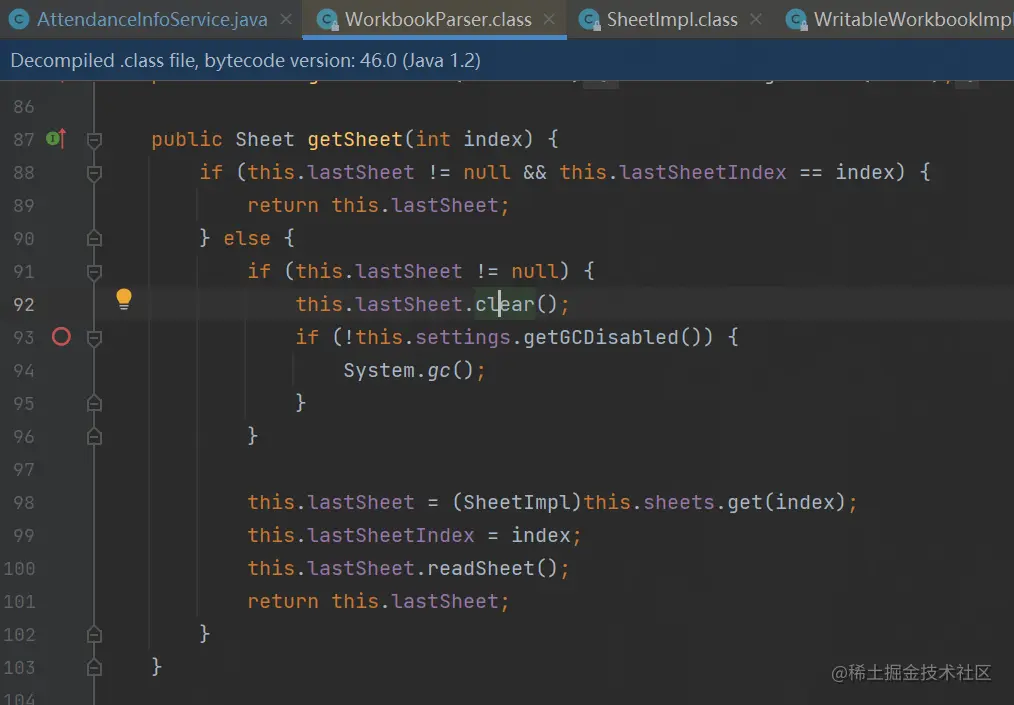Click lastSheetIndex on line 99
The height and width of the screenshot is (705, 1014).
391,535
